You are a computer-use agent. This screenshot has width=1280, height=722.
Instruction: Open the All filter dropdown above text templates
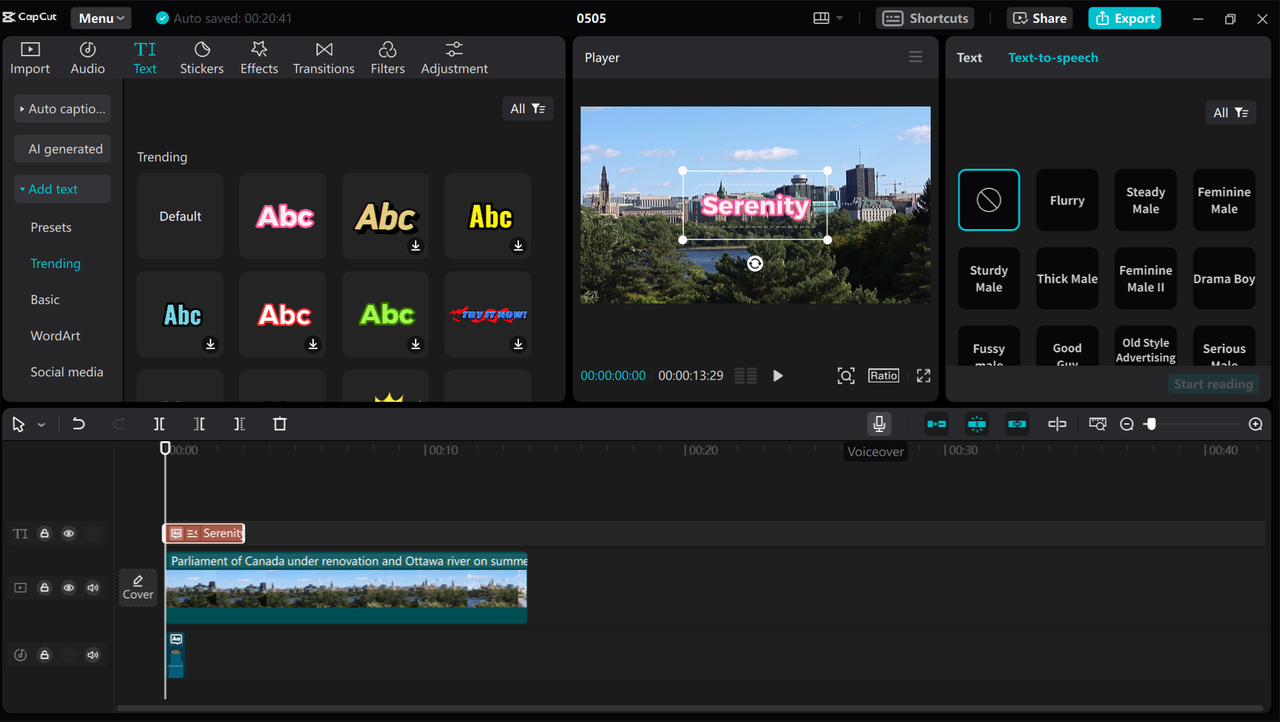coord(527,108)
